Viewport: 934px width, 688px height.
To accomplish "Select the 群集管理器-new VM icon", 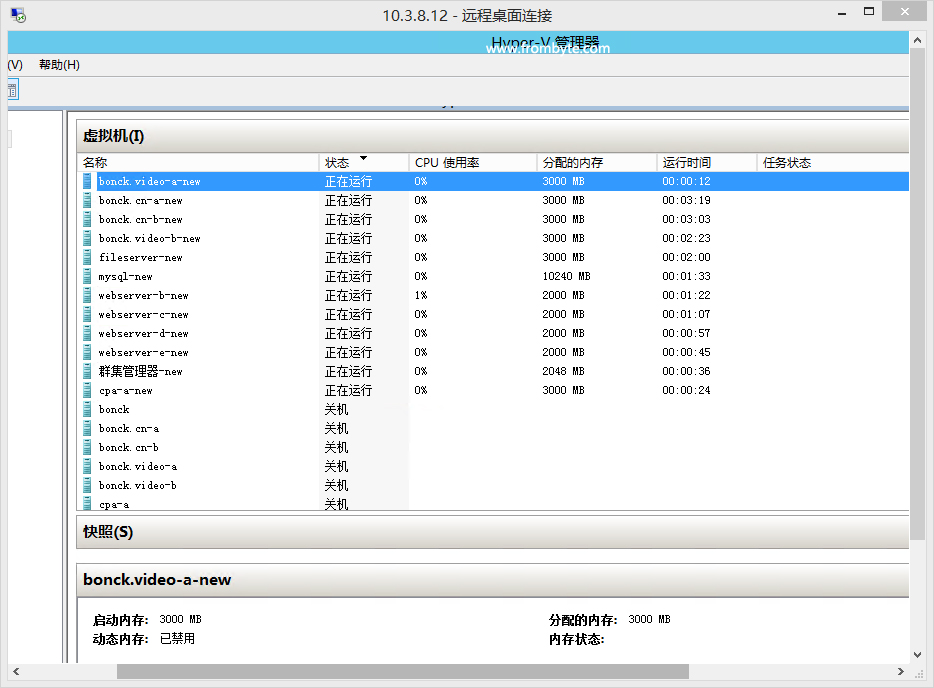I will pos(88,371).
